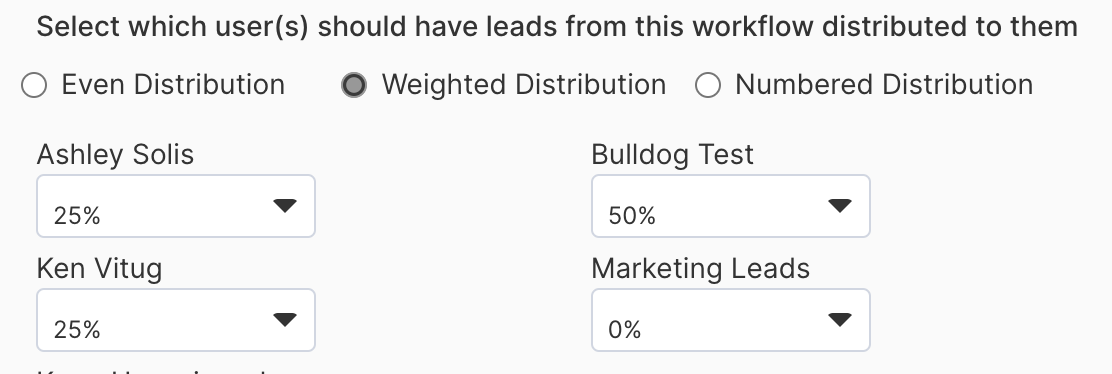Select the Weighted Distribution radio button
Image resolution: width=1112 pixels, height=374 pixels.
354,85
